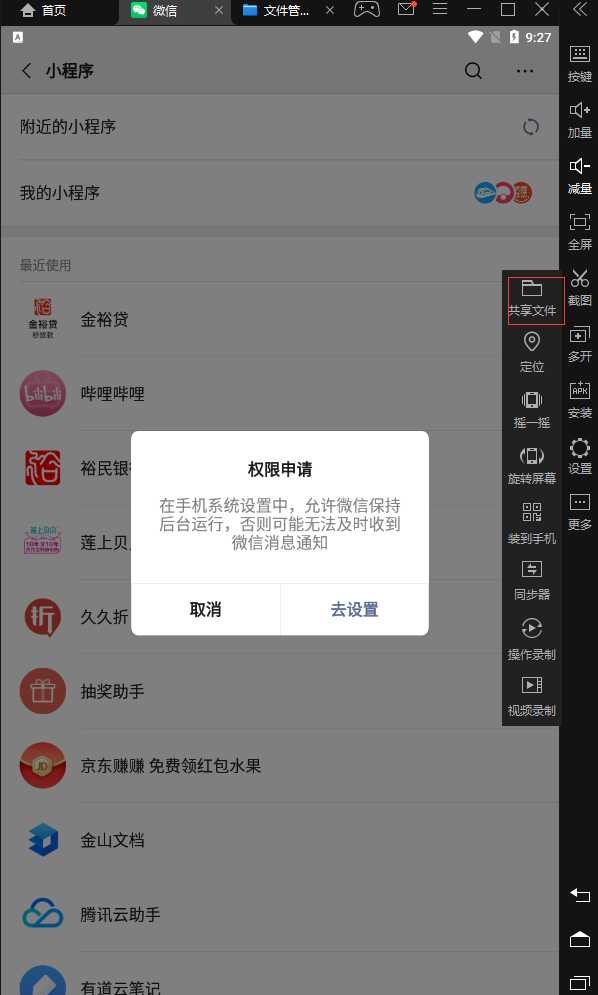Image resolution: width=598 pixels, height=995 pixels.
Task: Open the 同步器 synchronizer tool
Action: (532, 580)
